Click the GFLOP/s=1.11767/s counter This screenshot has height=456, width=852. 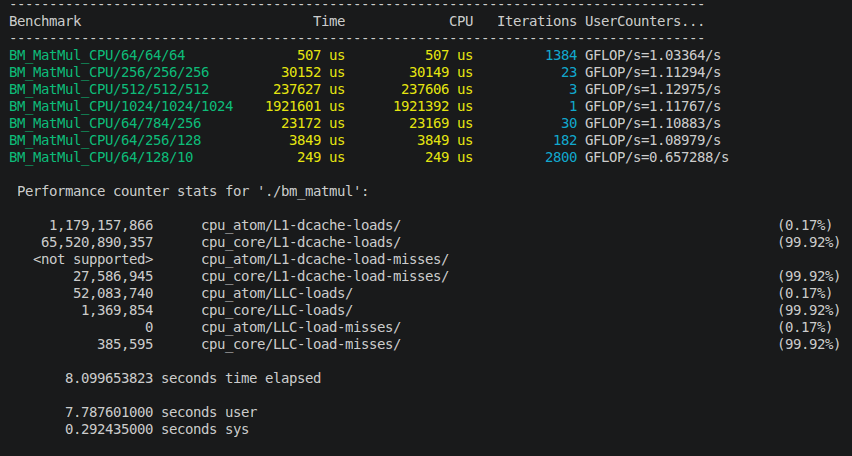click(653, 106)
